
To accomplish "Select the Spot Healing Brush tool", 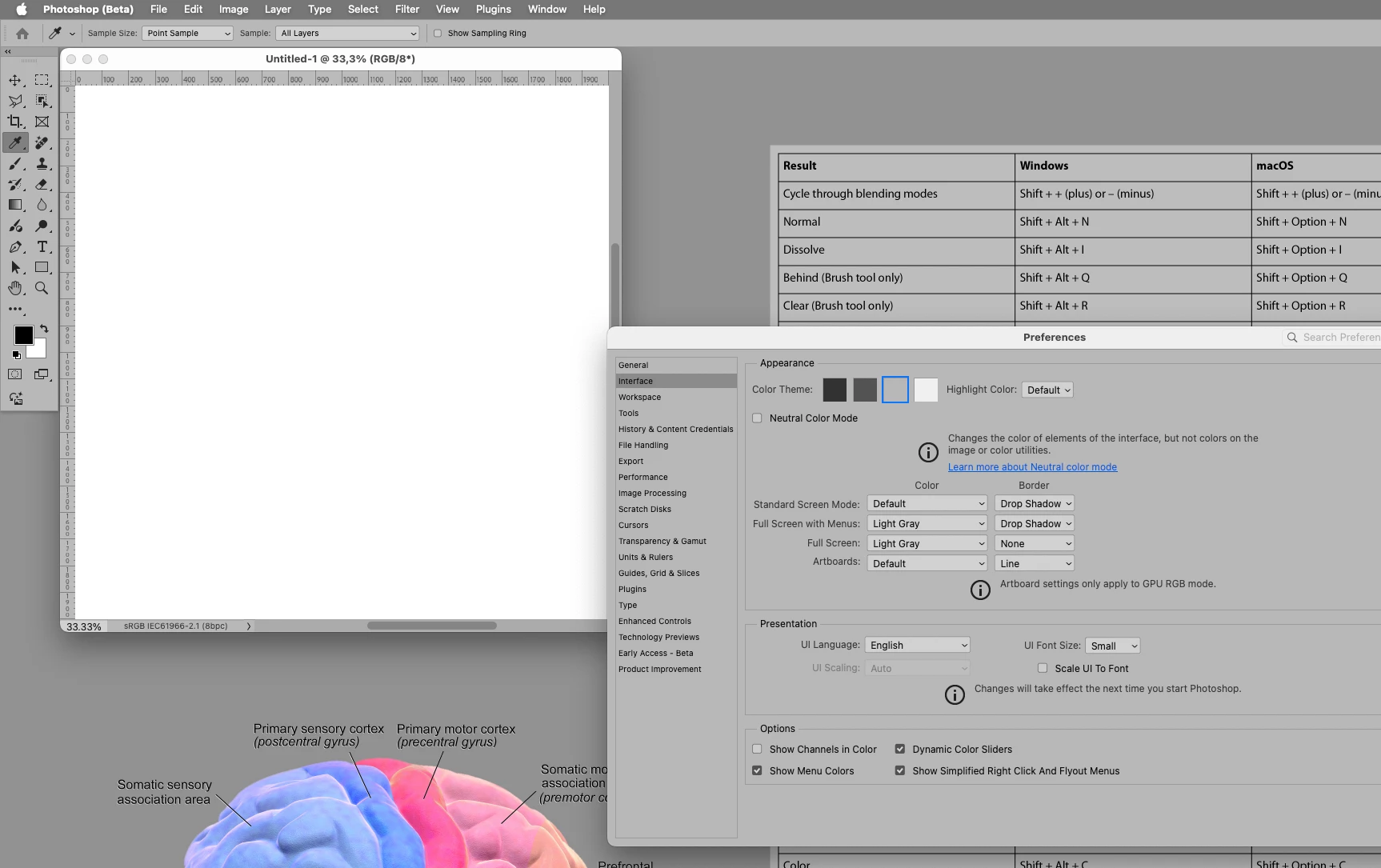I will (x=42, y=142).
